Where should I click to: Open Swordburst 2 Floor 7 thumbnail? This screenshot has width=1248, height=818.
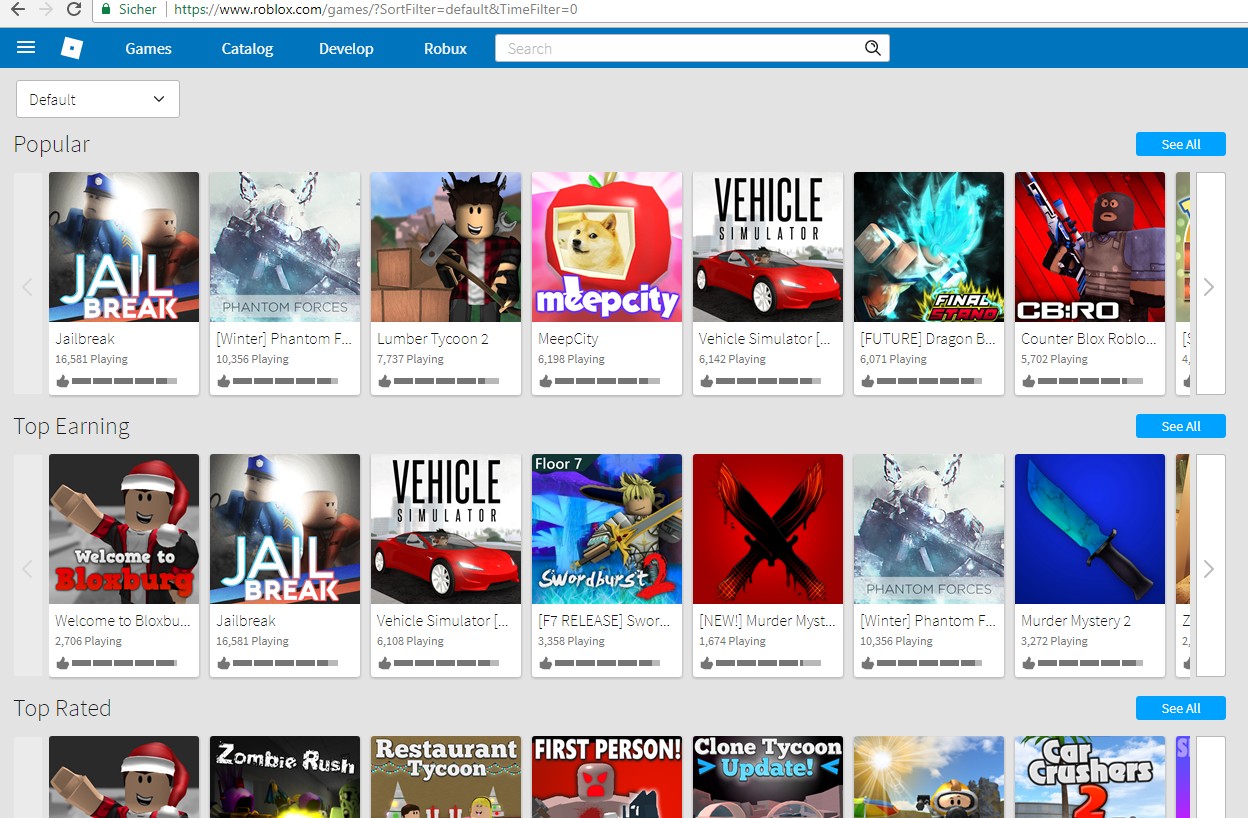(x=607, y=529)
